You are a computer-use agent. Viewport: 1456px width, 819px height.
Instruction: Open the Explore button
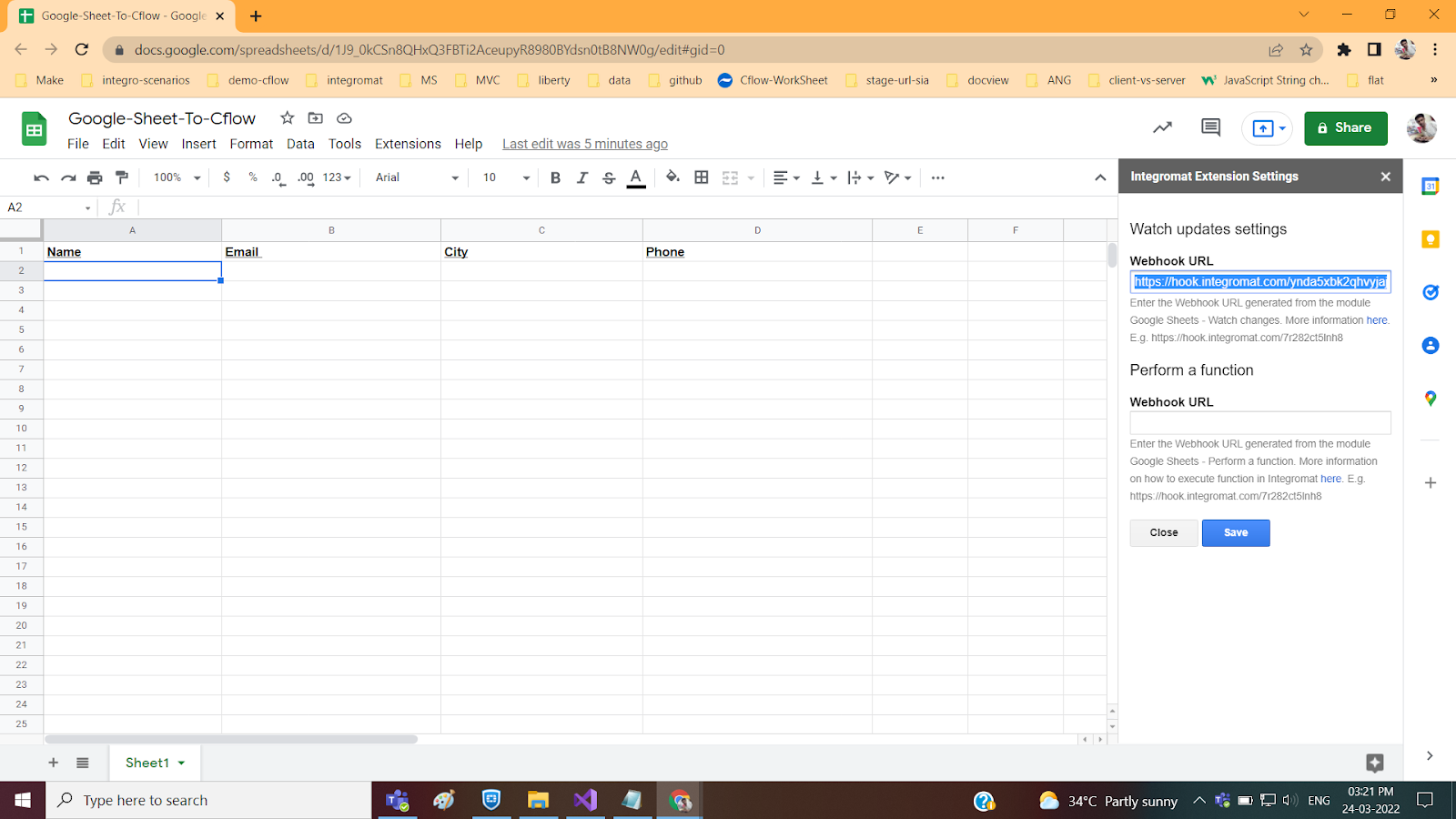(1375, 763)
